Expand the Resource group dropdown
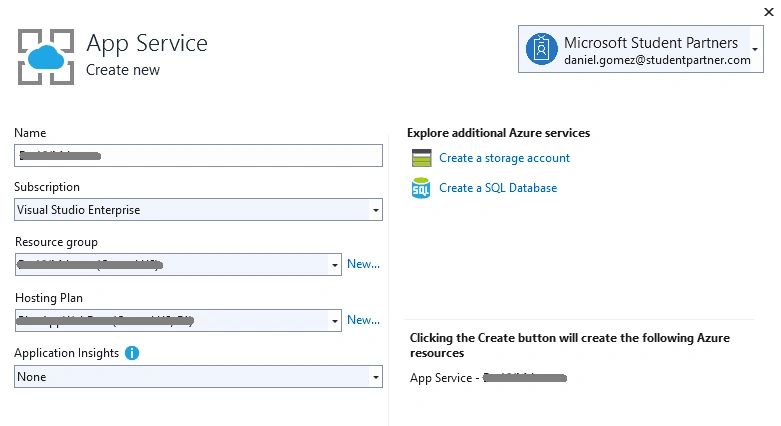 [335, 265]
